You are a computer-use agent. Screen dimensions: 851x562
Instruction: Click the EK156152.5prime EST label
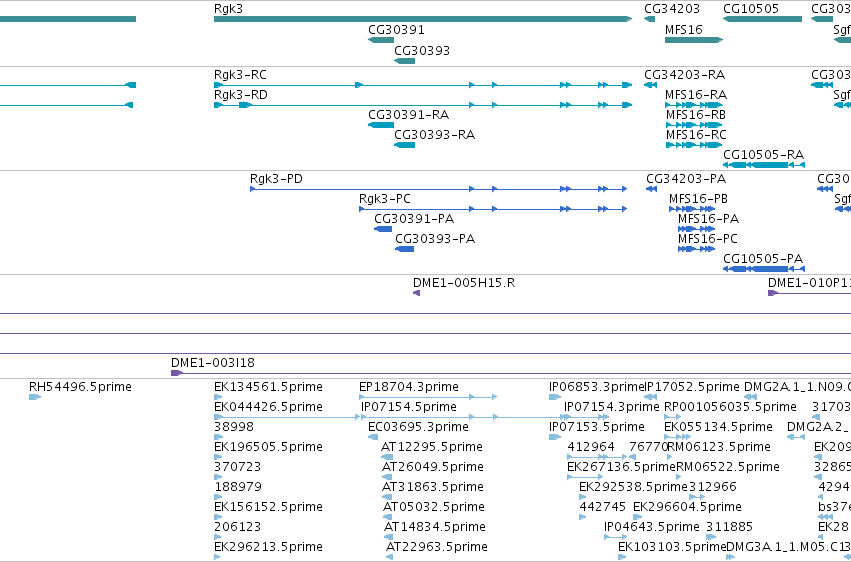click(268, 508)
